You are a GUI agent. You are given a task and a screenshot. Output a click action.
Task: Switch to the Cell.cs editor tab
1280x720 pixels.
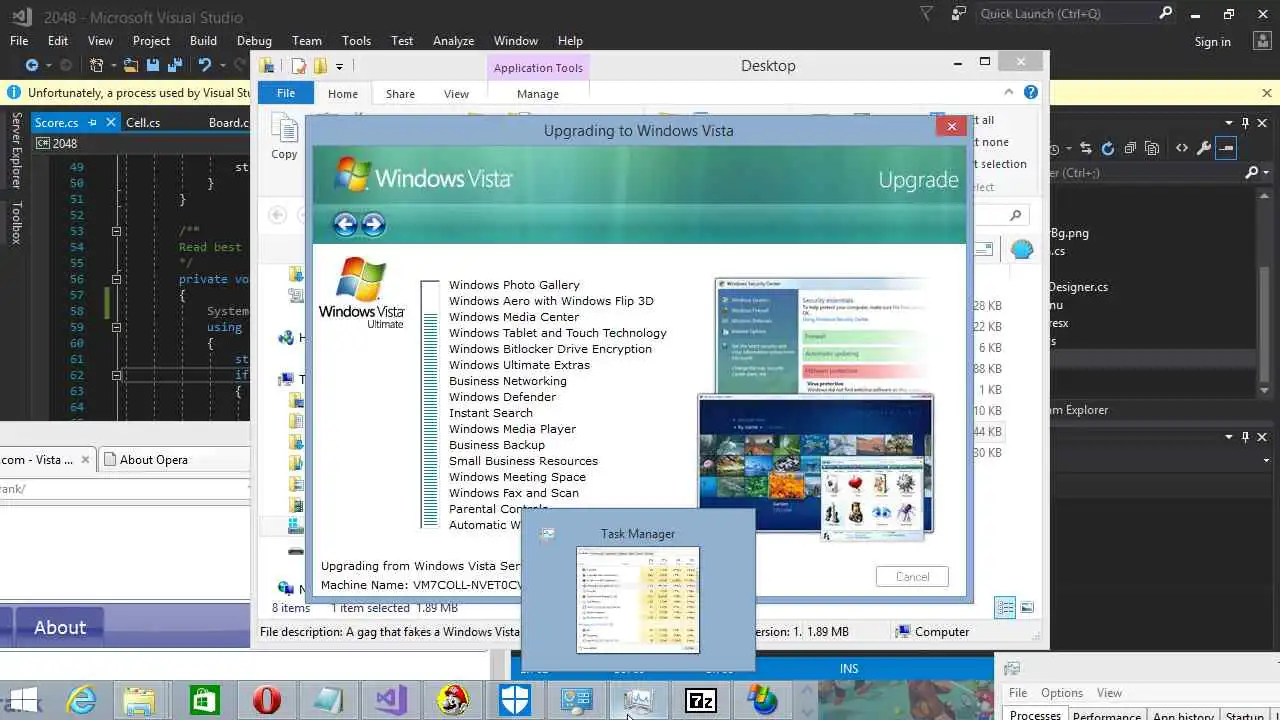pos(143,122)
